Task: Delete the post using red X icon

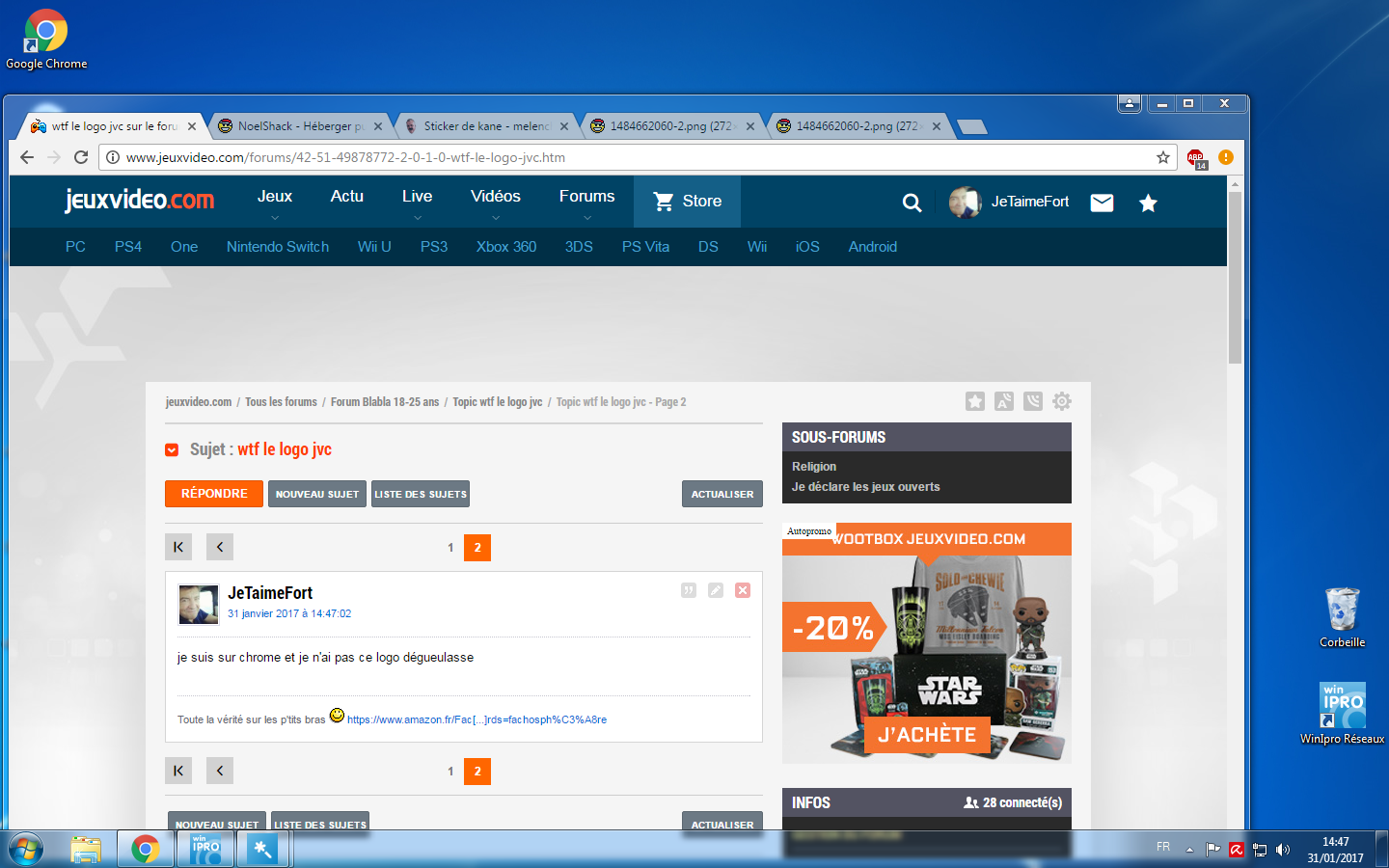Action: tap(743, 590)
